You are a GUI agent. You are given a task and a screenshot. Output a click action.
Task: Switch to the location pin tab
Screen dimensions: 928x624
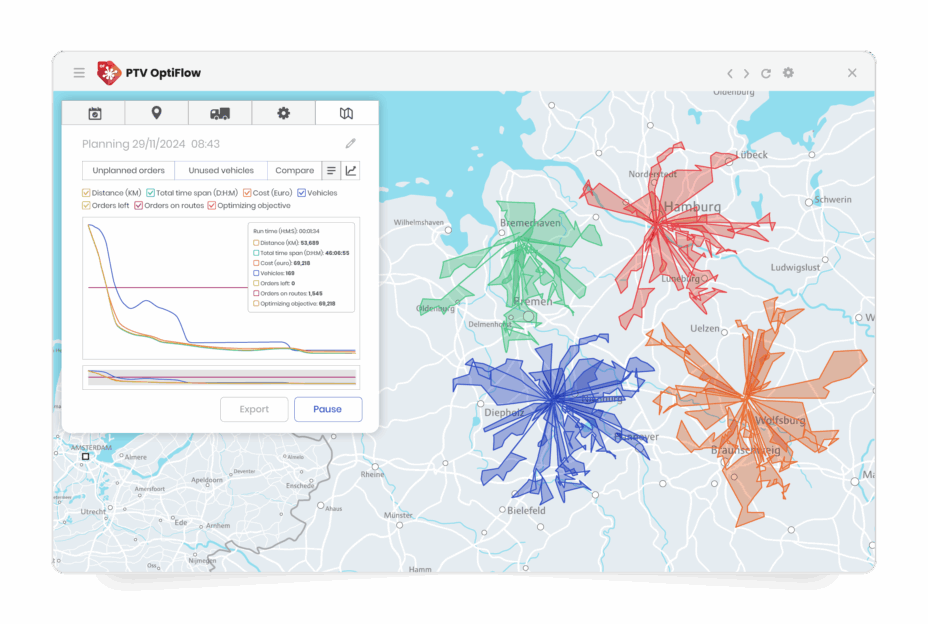(157, 113)
